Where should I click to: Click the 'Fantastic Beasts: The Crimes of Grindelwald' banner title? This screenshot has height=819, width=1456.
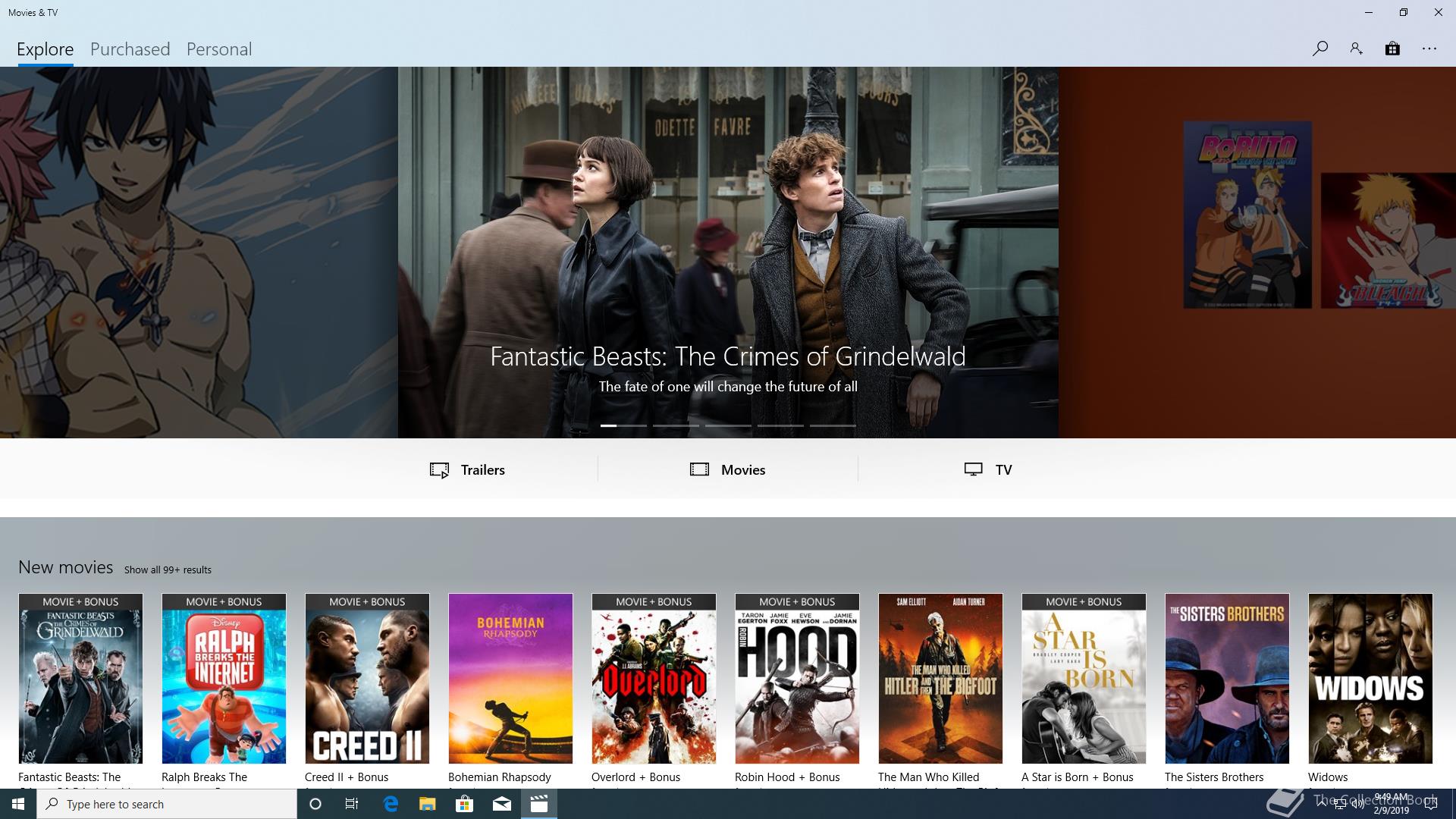(728, 356)
